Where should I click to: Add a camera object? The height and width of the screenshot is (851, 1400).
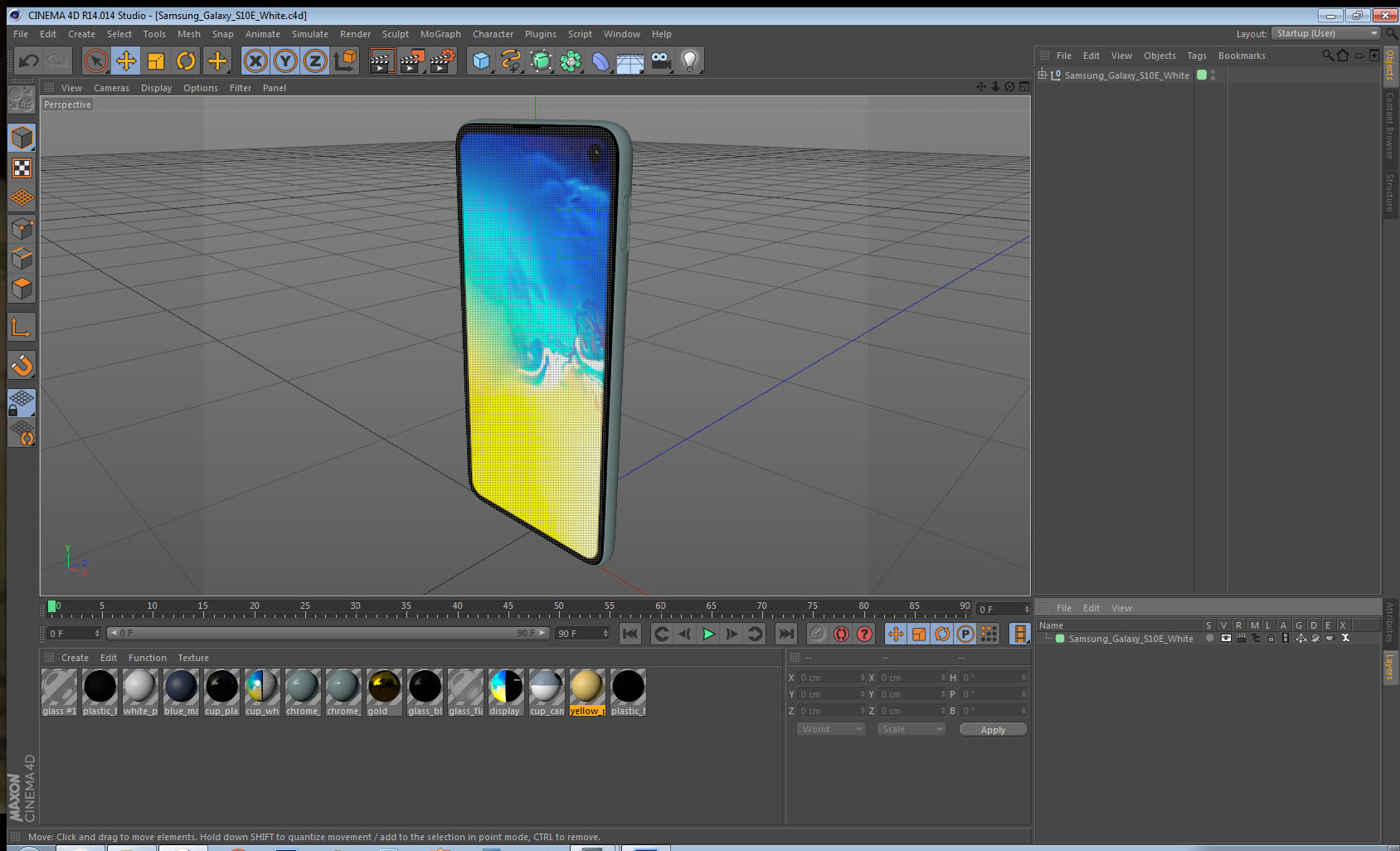(660, 61)
